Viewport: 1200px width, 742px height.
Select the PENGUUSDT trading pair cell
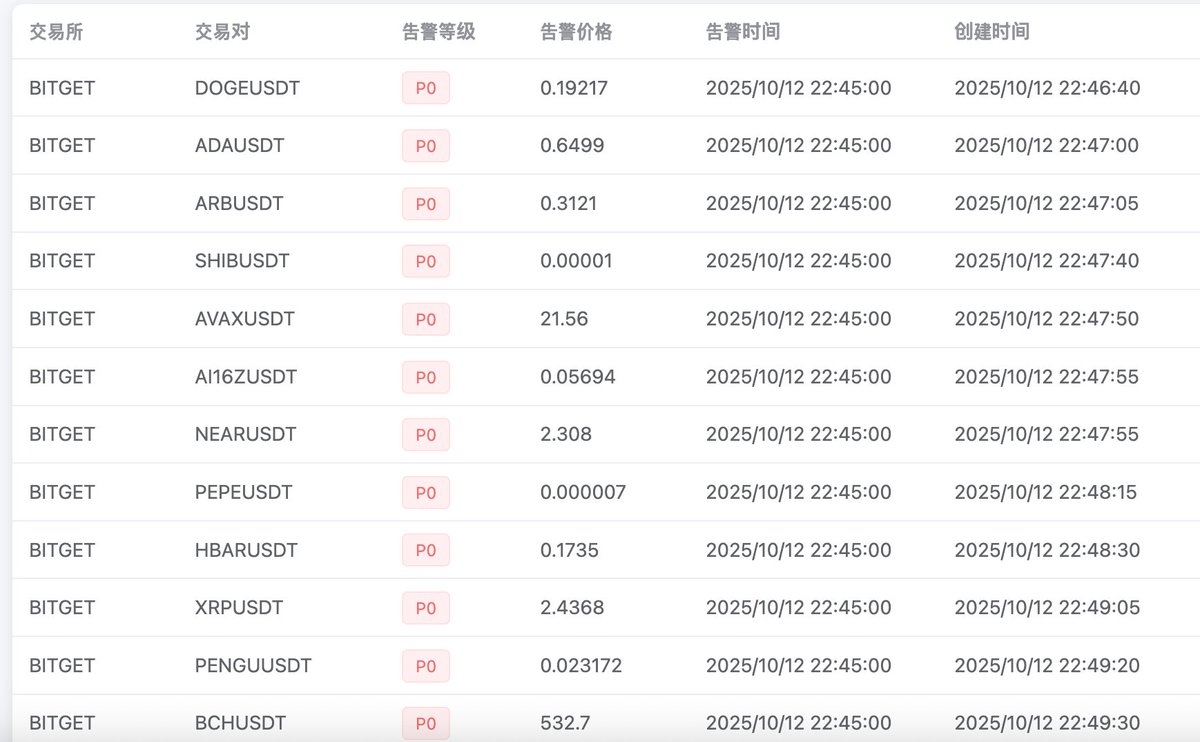pyautogui.click(x=253, y=666)
